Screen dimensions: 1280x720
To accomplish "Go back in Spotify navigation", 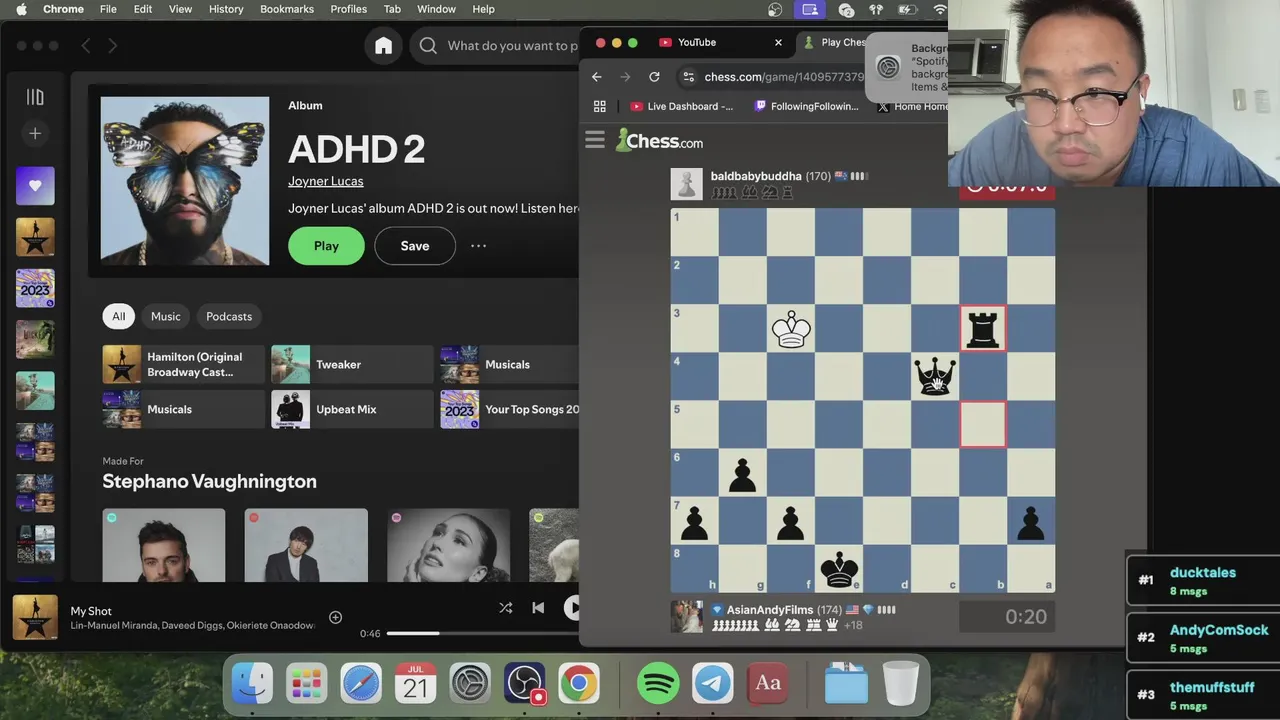I will pyautogui.click(x=85, y=46).
